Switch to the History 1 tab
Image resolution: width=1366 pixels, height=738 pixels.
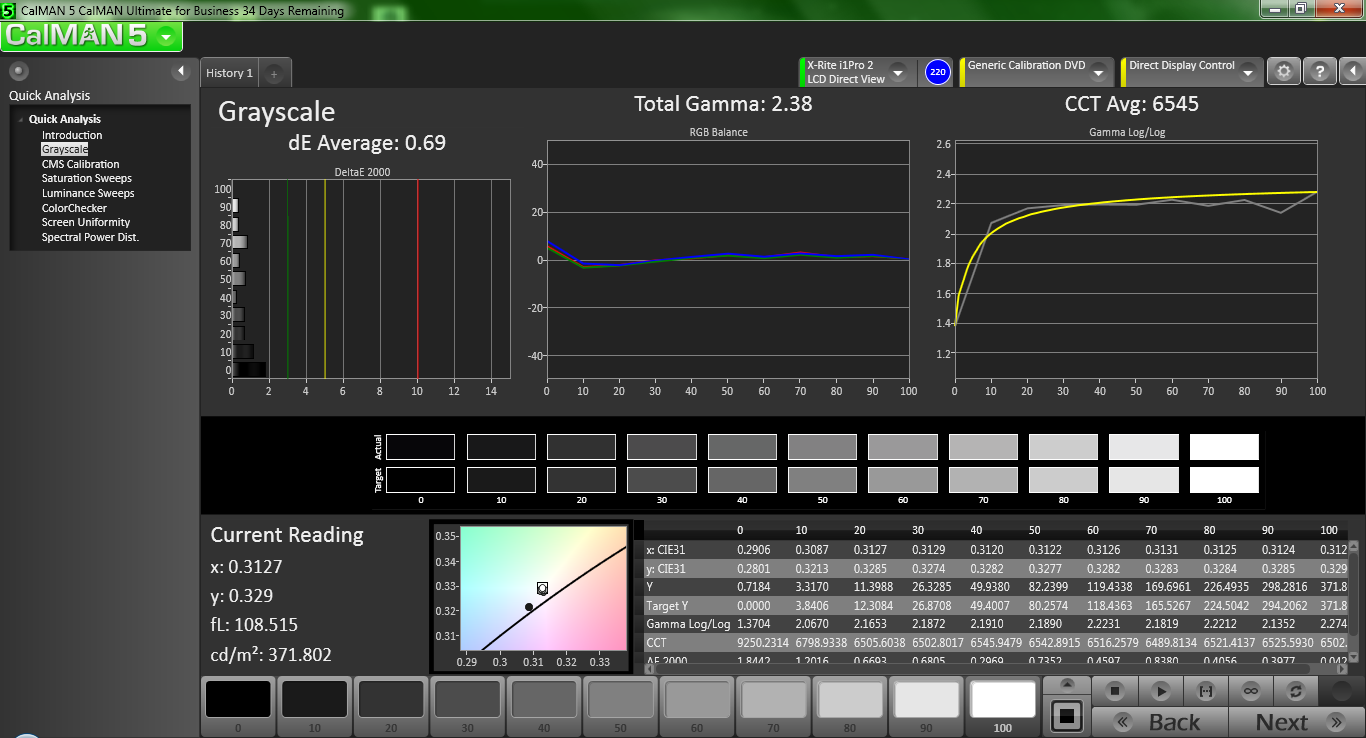[229, 73]
